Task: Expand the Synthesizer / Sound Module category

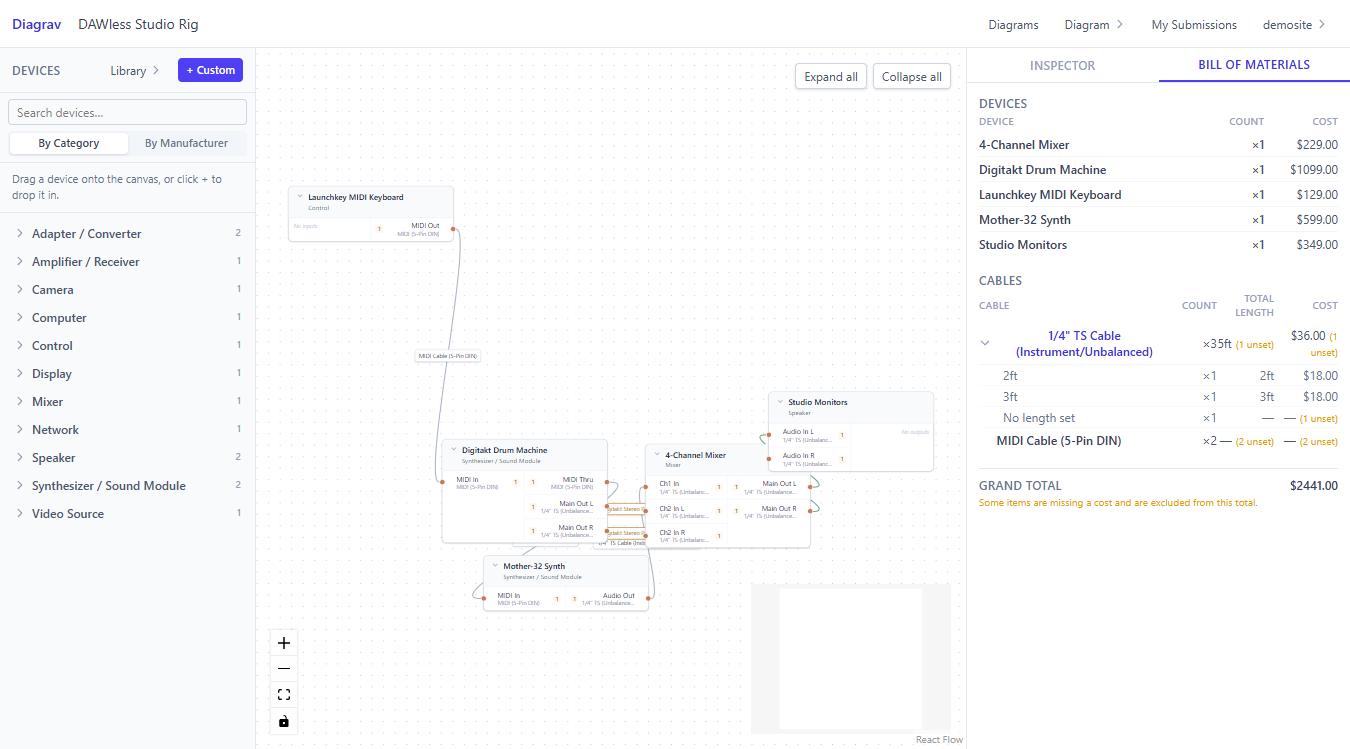Action: tap(127, 486)
